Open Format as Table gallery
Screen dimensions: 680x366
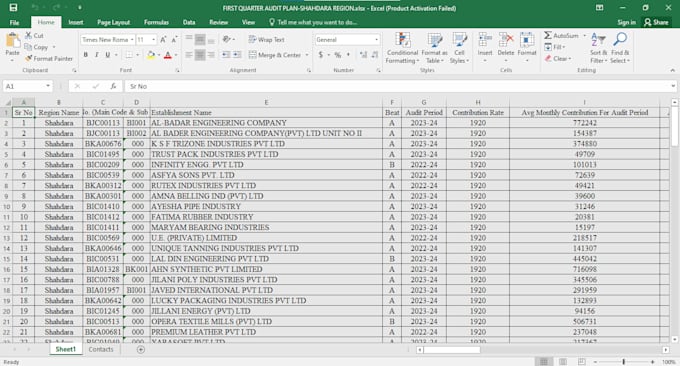click(x=434, y=48)
